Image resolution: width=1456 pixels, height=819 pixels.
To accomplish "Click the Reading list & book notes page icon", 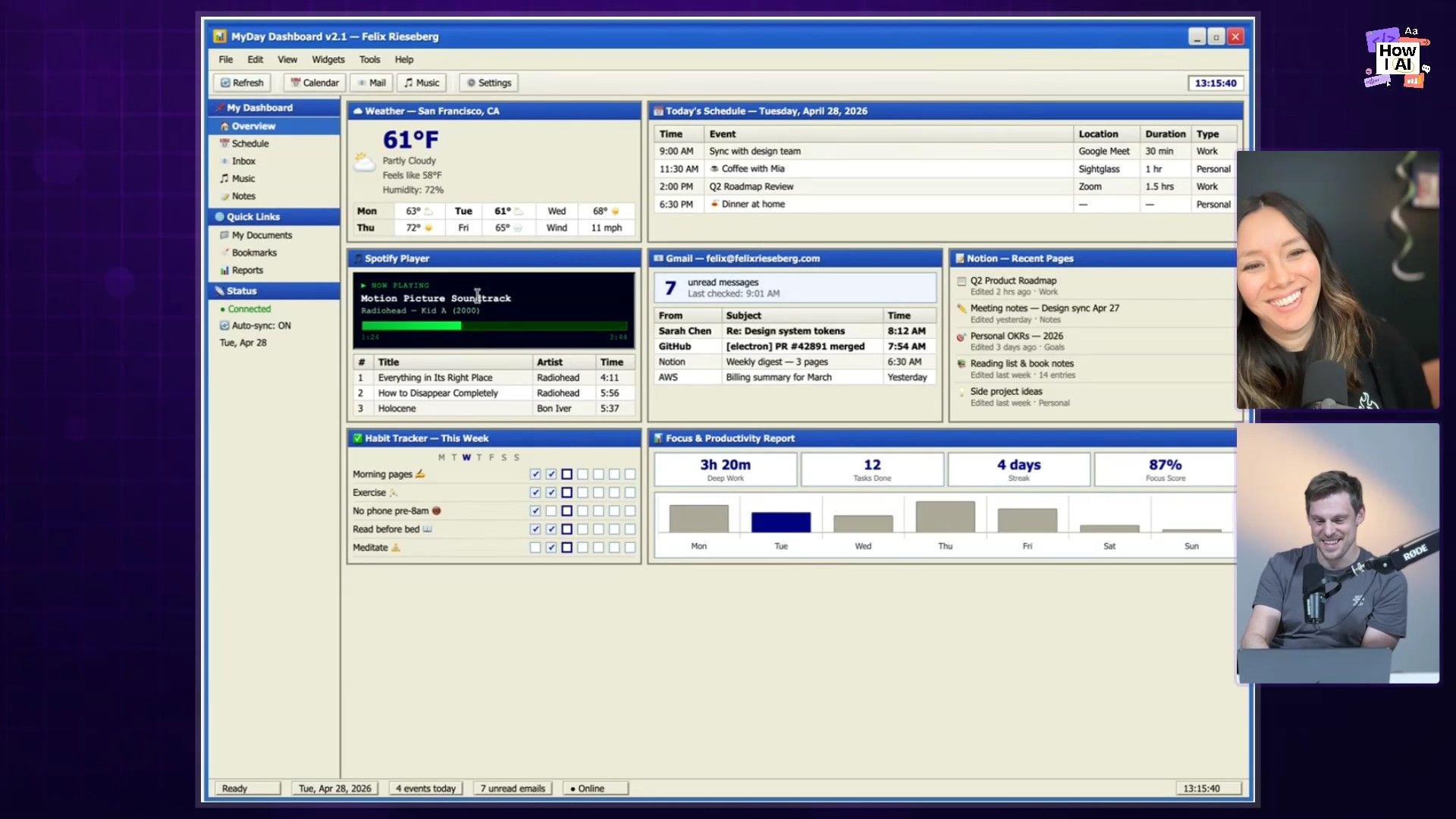I will click(961, 364).
